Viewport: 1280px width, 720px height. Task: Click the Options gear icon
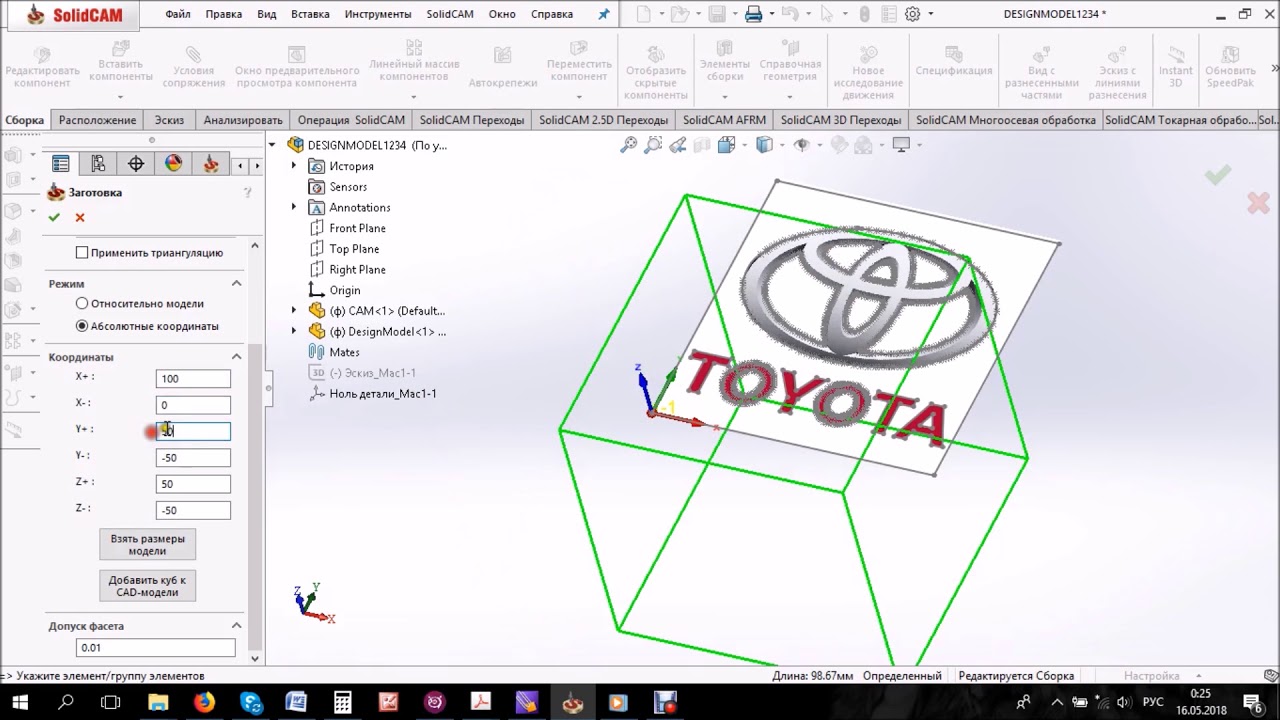(912, 14)
